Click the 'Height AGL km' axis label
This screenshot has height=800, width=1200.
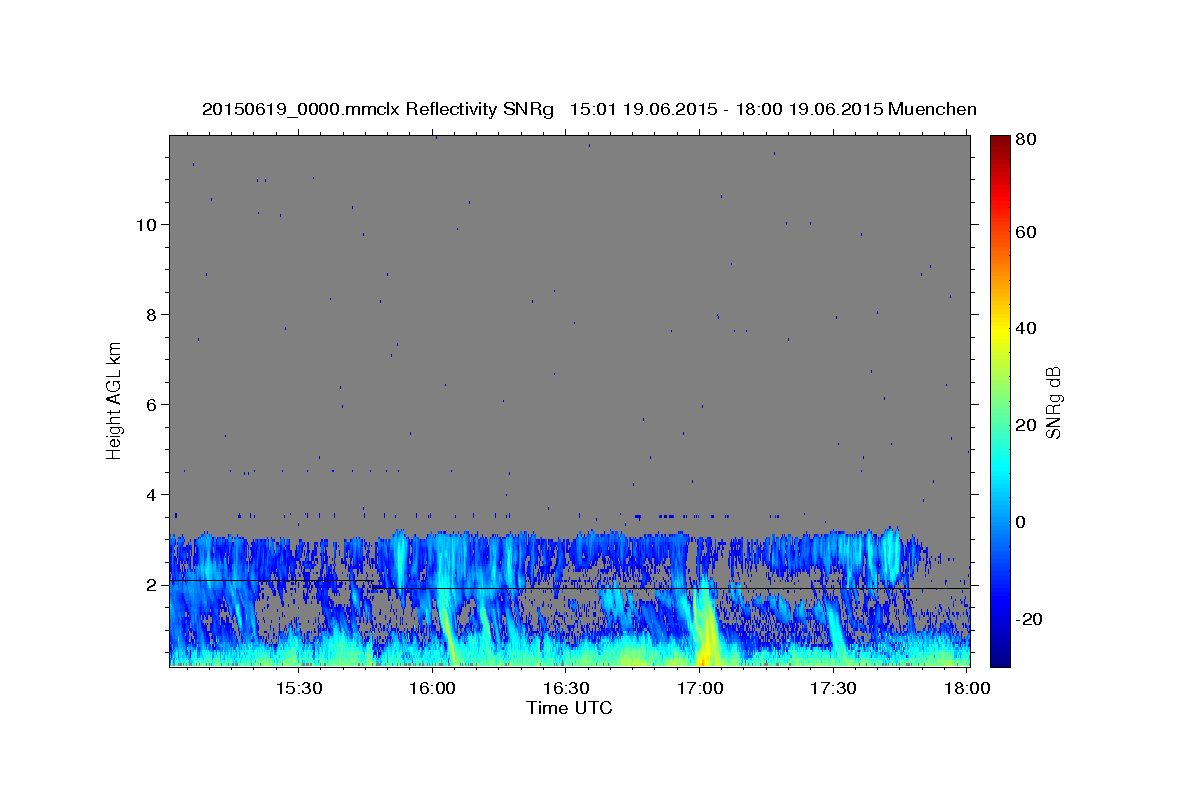[x=115, y=400]
